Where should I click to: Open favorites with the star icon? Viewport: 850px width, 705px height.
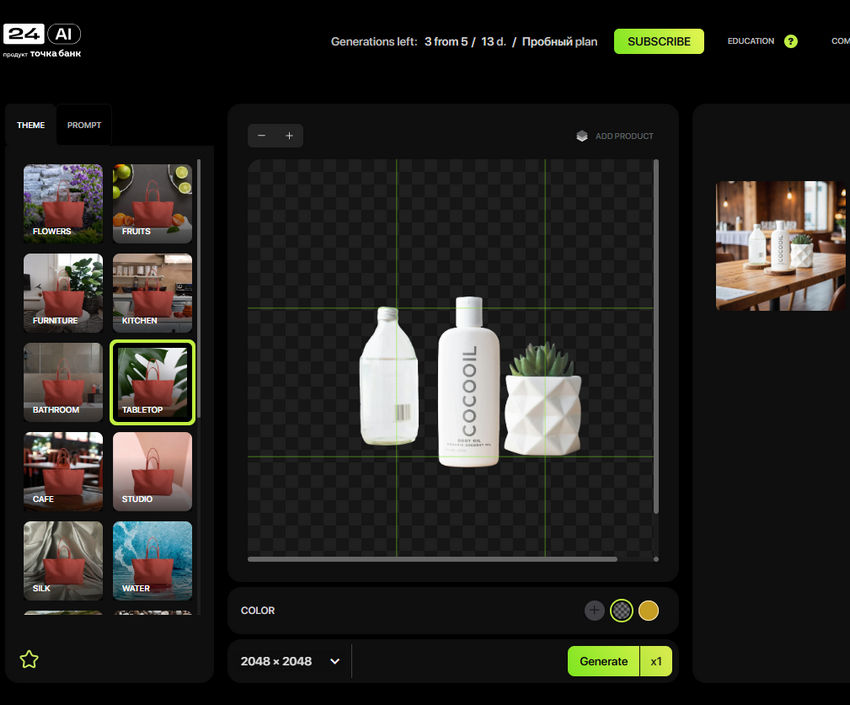[x=29, y=659]
